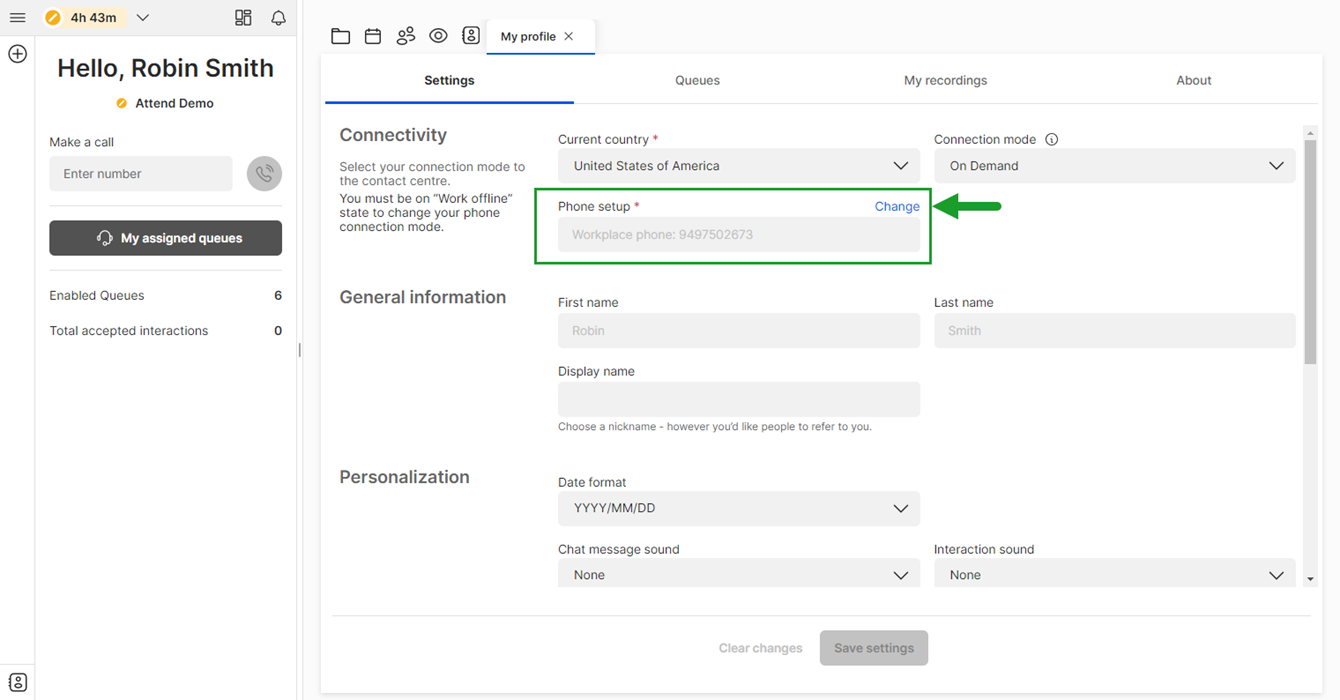Click the First name field
This screenshot has width=1340, height=700.
(739, 331)
